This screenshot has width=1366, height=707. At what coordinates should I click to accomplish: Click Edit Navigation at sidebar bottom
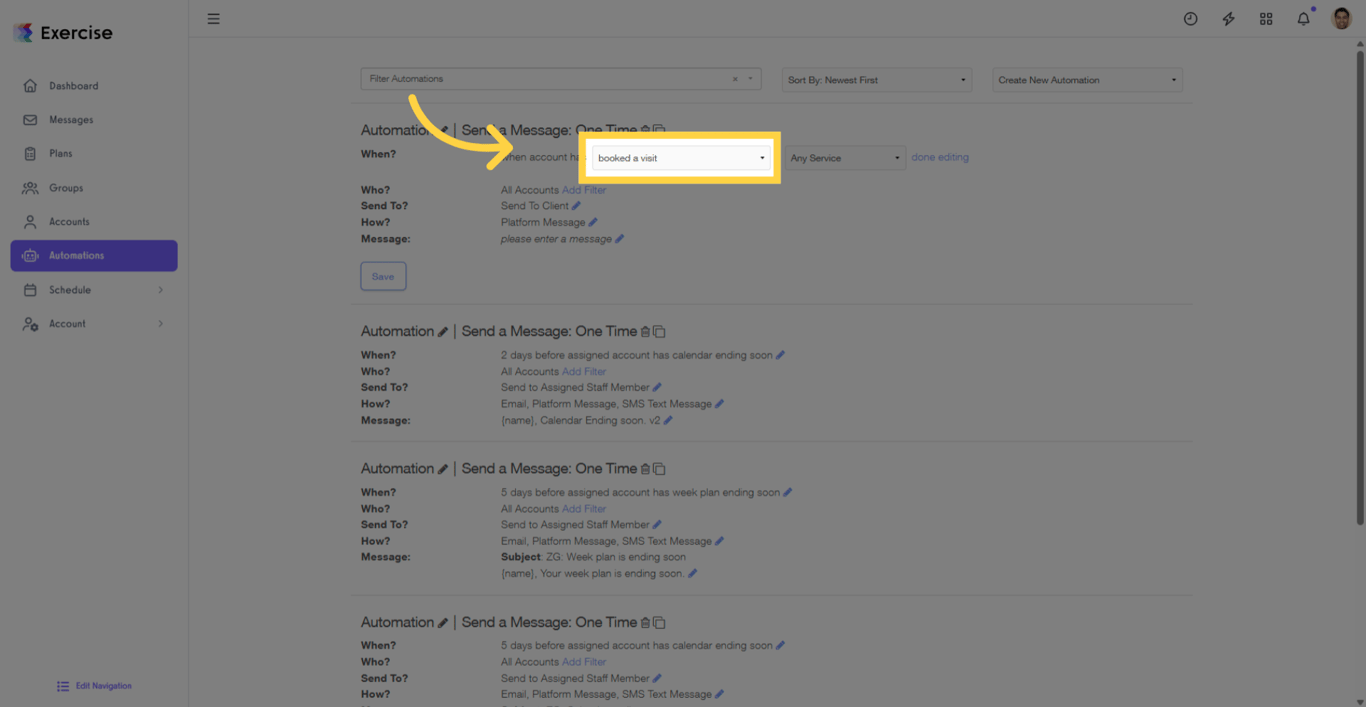click(x=95, y=686)
